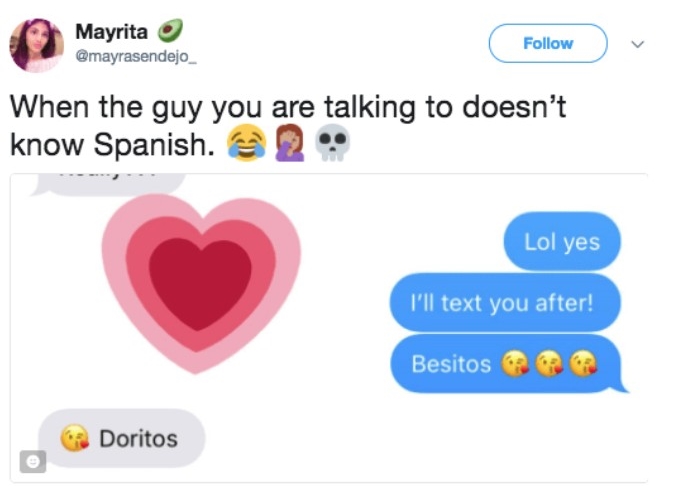Open the tweet options chevron dropdown
The height and width of the screenshot is (492, 676).
(x=637, y=44)
